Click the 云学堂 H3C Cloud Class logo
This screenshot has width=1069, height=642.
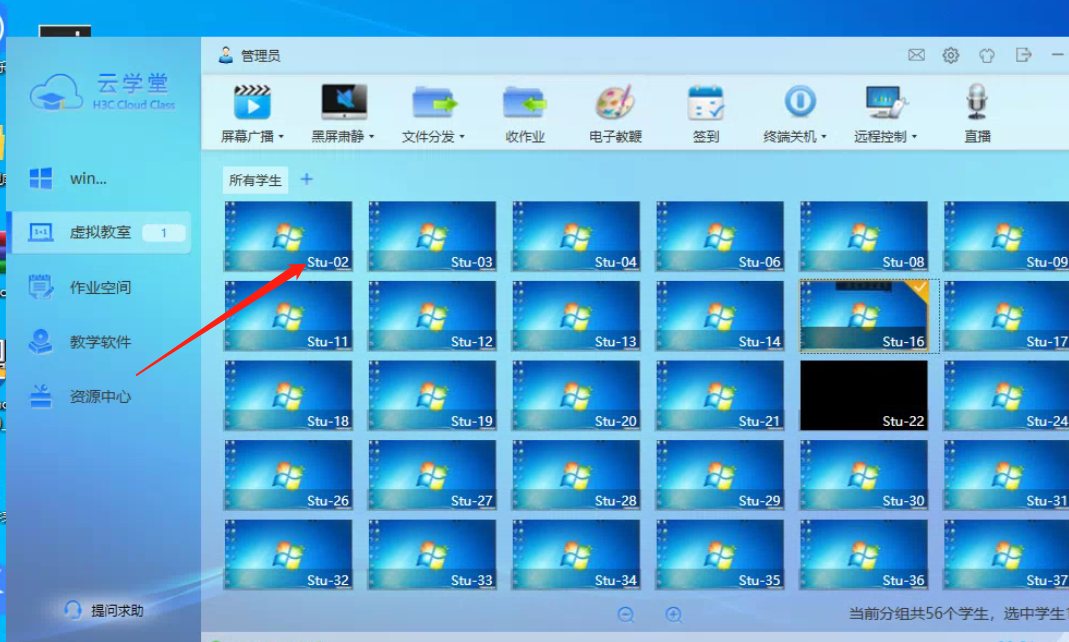(103, 92)
